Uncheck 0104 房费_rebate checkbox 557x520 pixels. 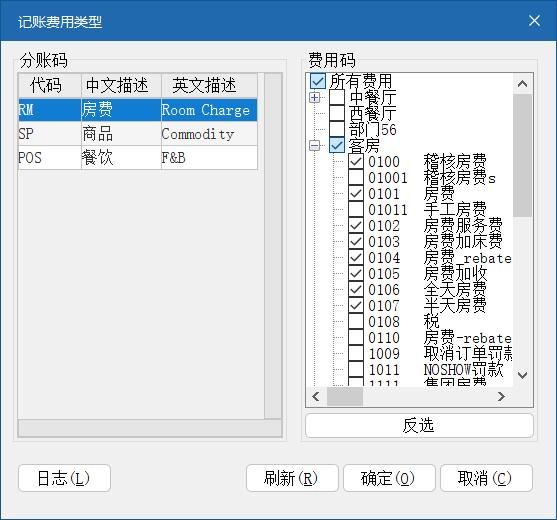coord(356,257)
